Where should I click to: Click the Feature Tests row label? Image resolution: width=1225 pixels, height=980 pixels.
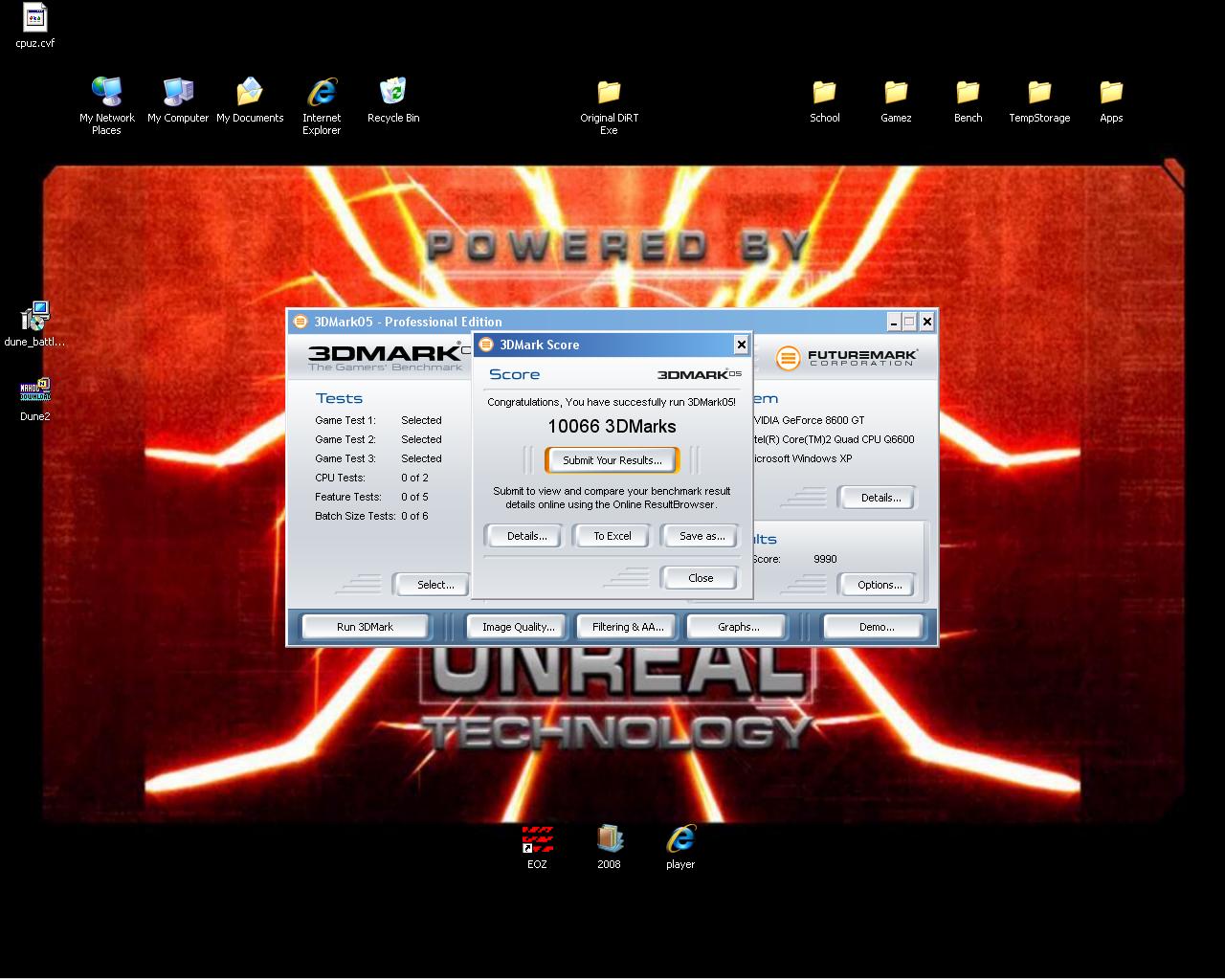coord(348,497)
